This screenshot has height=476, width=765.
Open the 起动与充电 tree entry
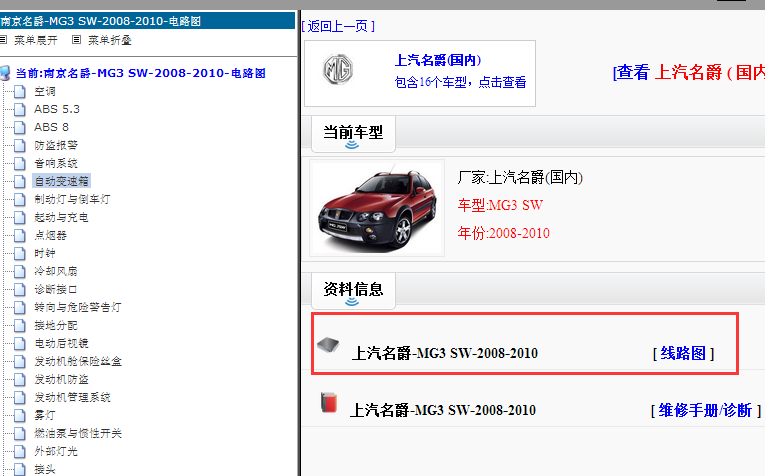61,218
